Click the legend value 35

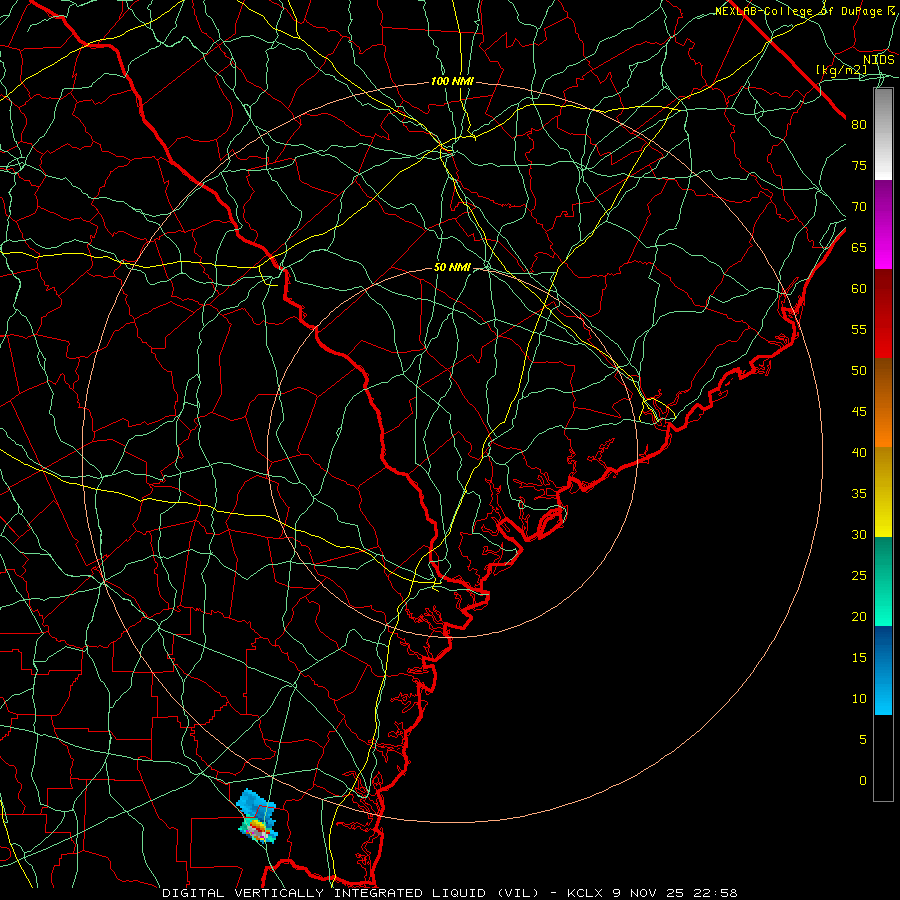tap(859, 494)
